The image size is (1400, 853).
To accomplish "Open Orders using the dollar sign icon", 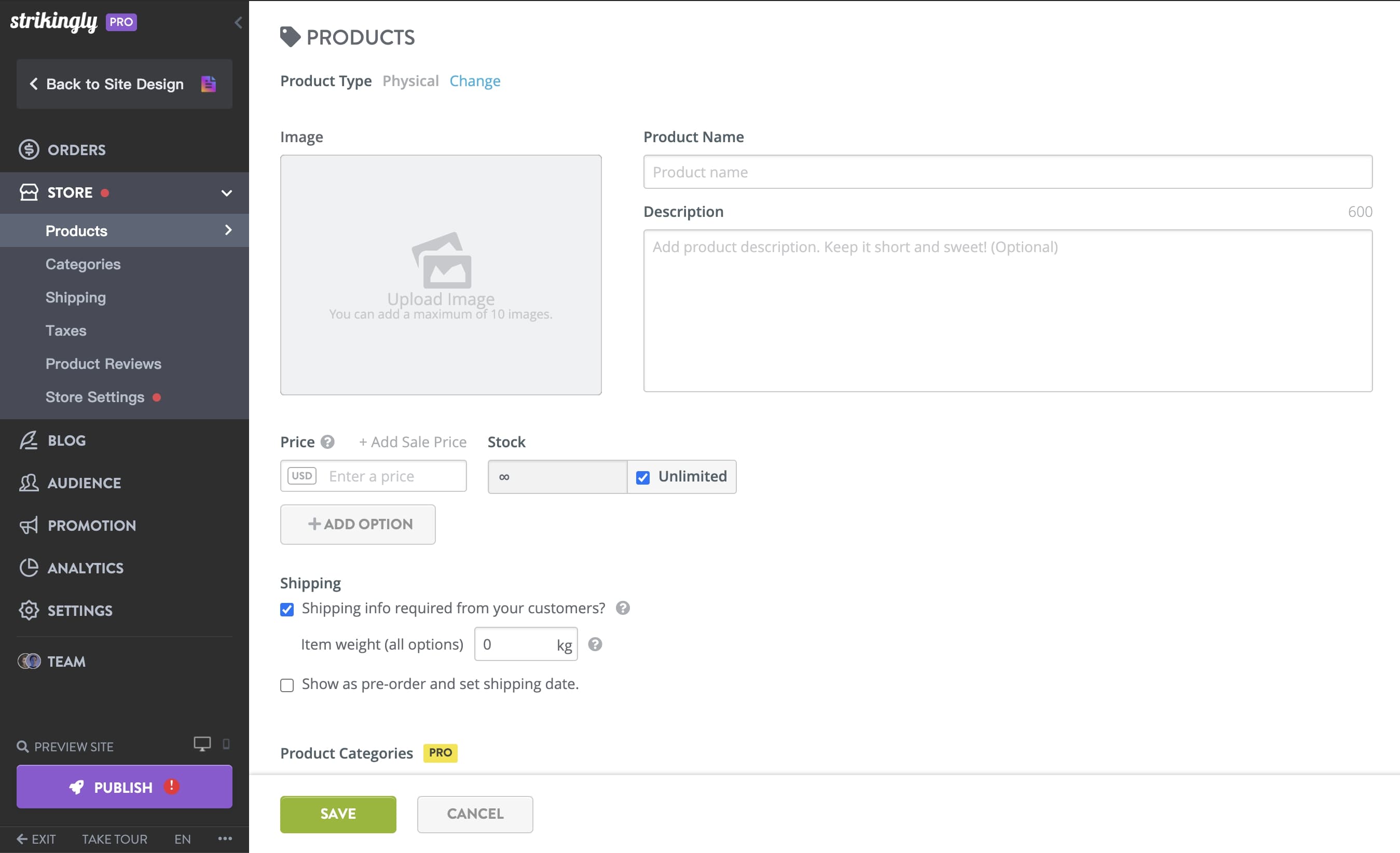I will tap(29, 149).
